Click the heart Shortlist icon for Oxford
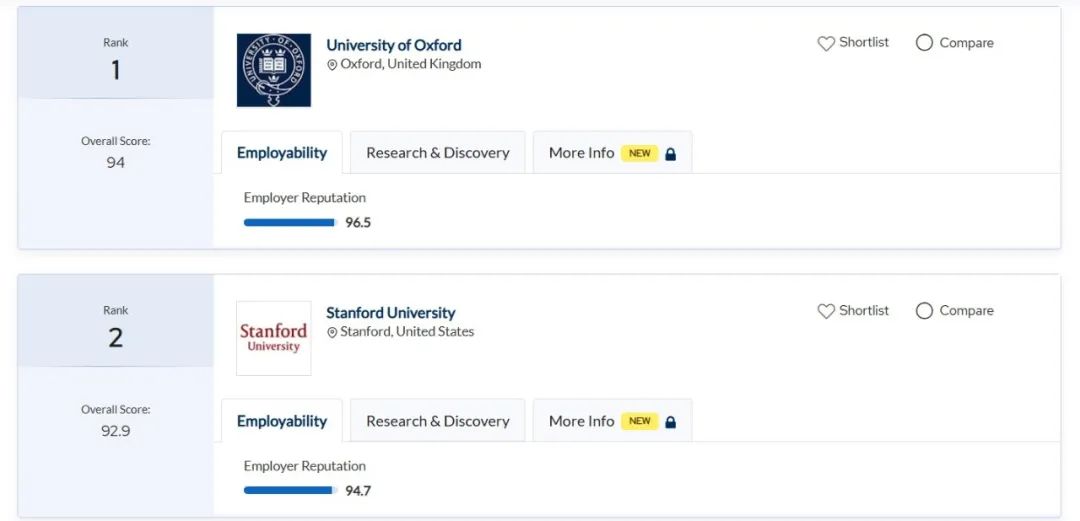 tap(826, 43)
